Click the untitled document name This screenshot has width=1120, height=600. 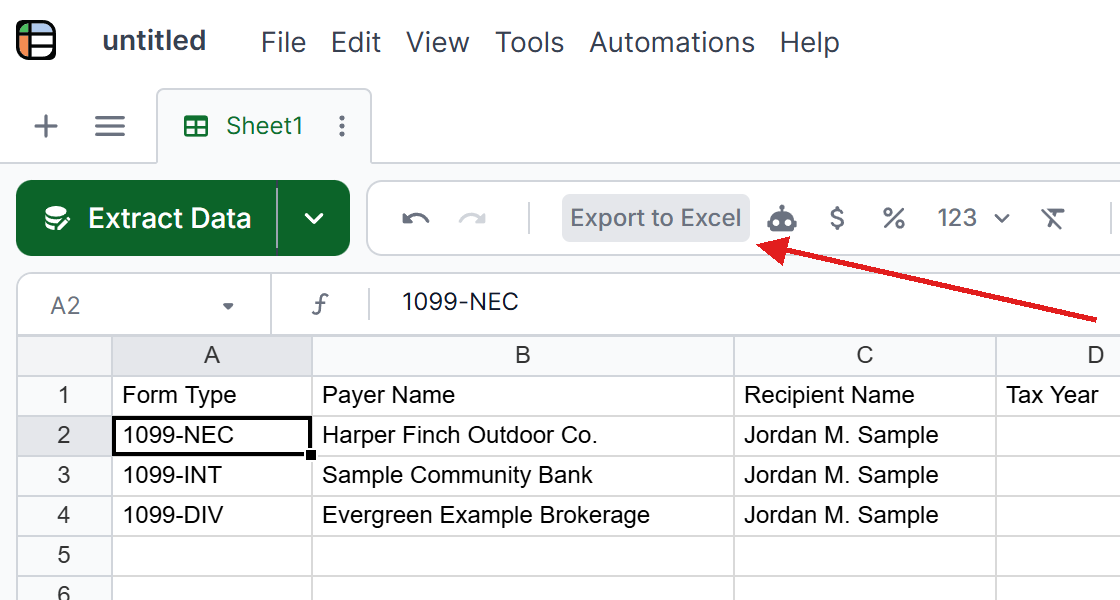tap(154, 41)
